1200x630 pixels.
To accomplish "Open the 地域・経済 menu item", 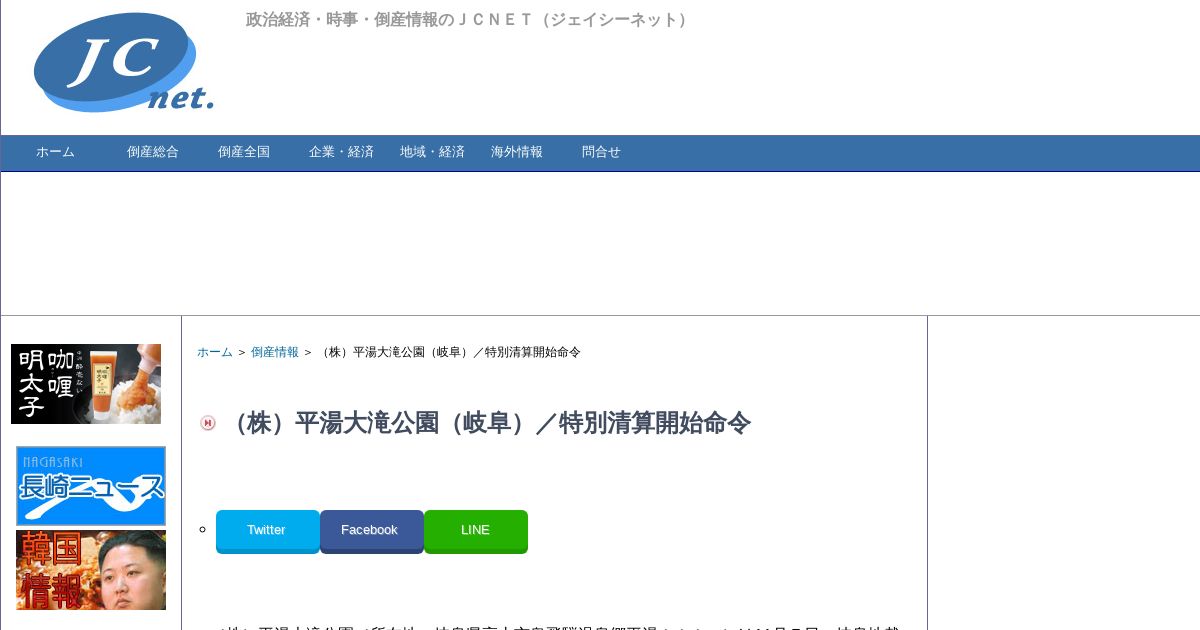I will point(432,152).
